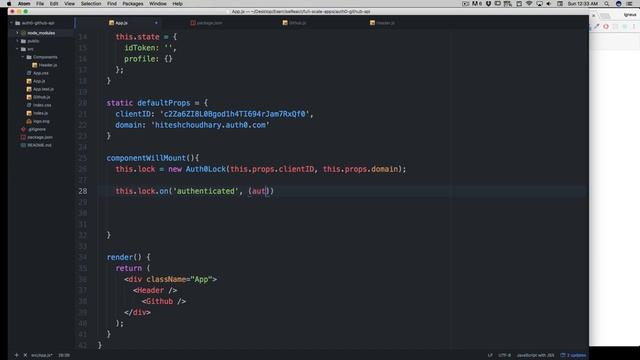Click the volume icon in menu bar
Screen dimensions: 640x360
click(549, 4)
